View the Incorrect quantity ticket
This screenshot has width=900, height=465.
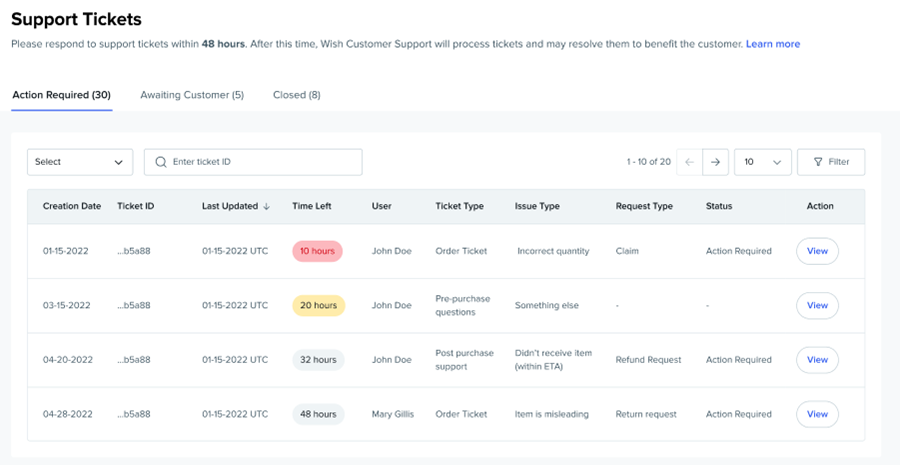(x=817, y=251)
